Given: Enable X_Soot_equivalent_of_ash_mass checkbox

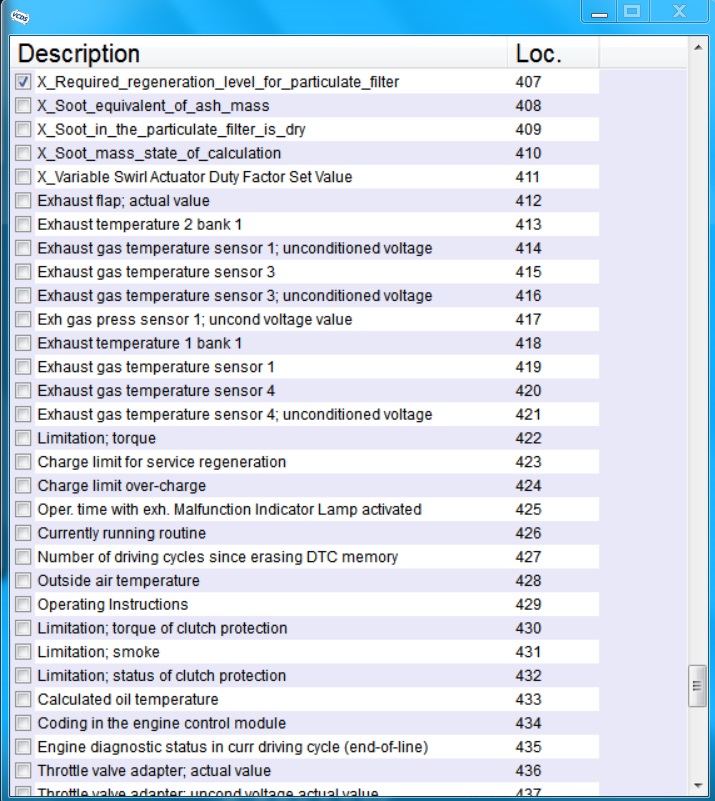Looking at the screenshot, I should click(23, 106).
